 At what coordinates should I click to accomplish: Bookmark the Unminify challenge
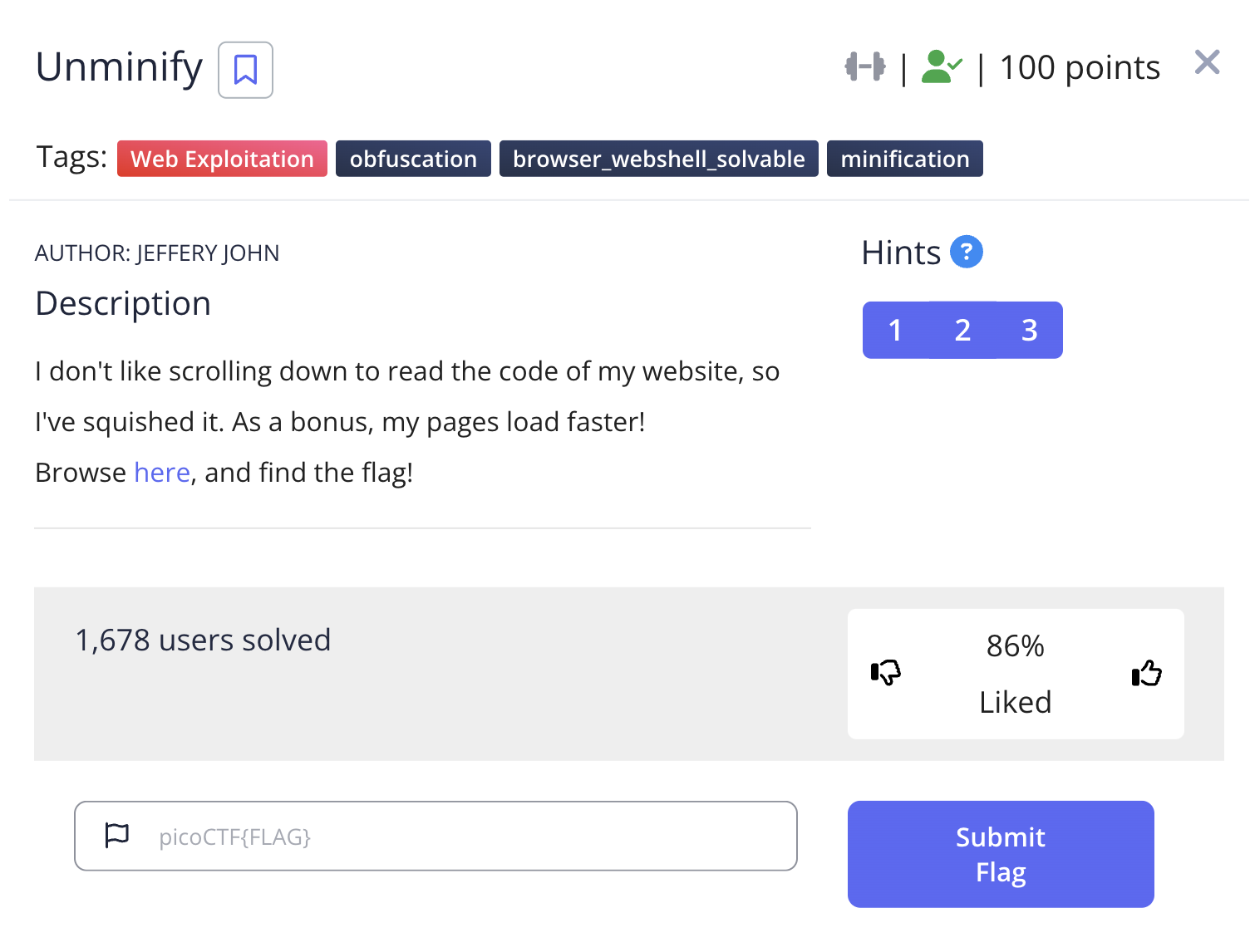245,70
